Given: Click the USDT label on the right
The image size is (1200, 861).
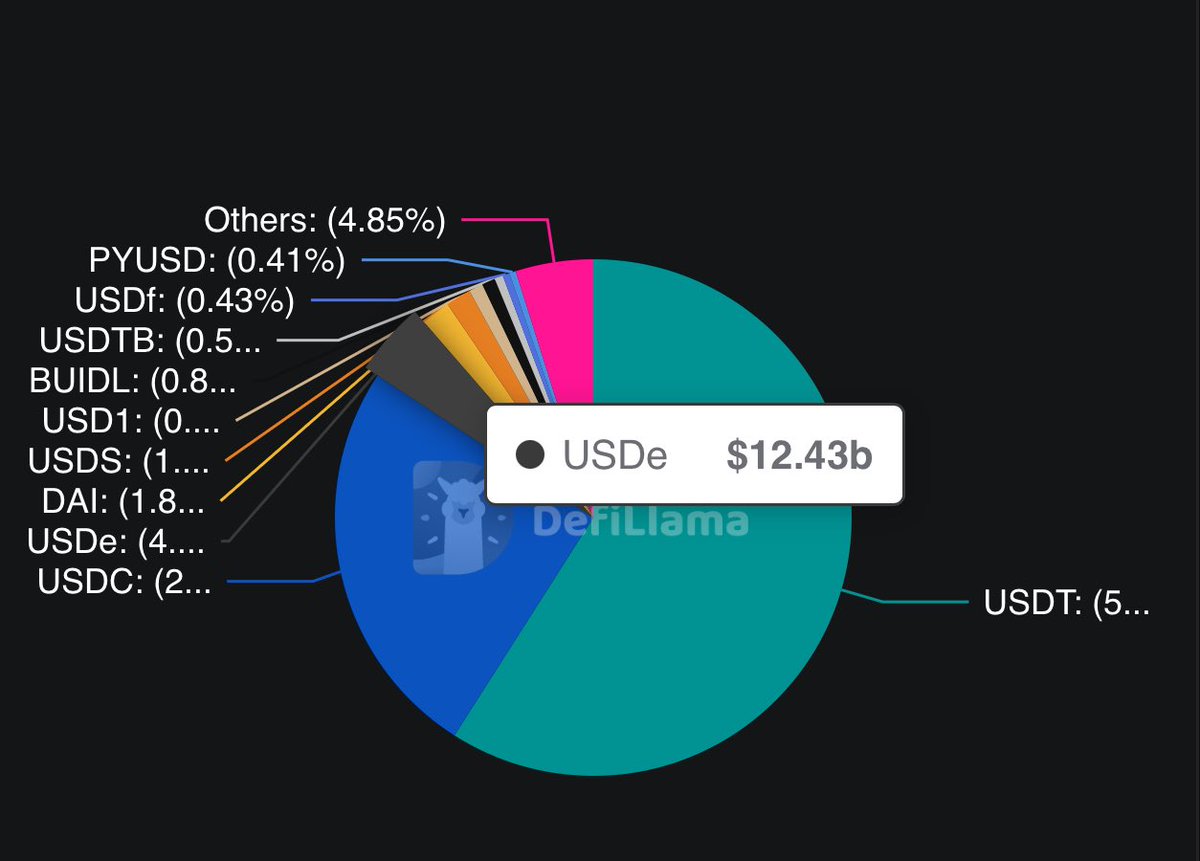Looking at the screenshot, I should pyautogui.click(x=1067, y=603).
